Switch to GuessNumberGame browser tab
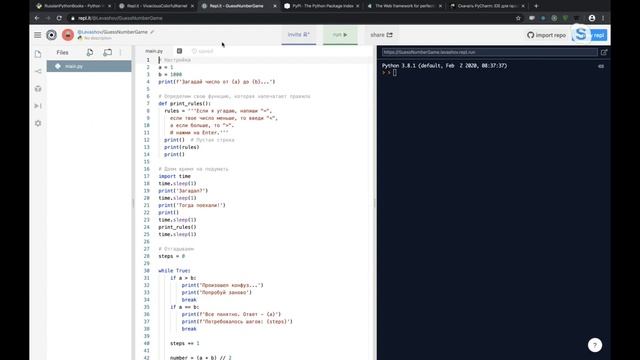Screen dimensions: 640x360 click(x=239, y=6)
